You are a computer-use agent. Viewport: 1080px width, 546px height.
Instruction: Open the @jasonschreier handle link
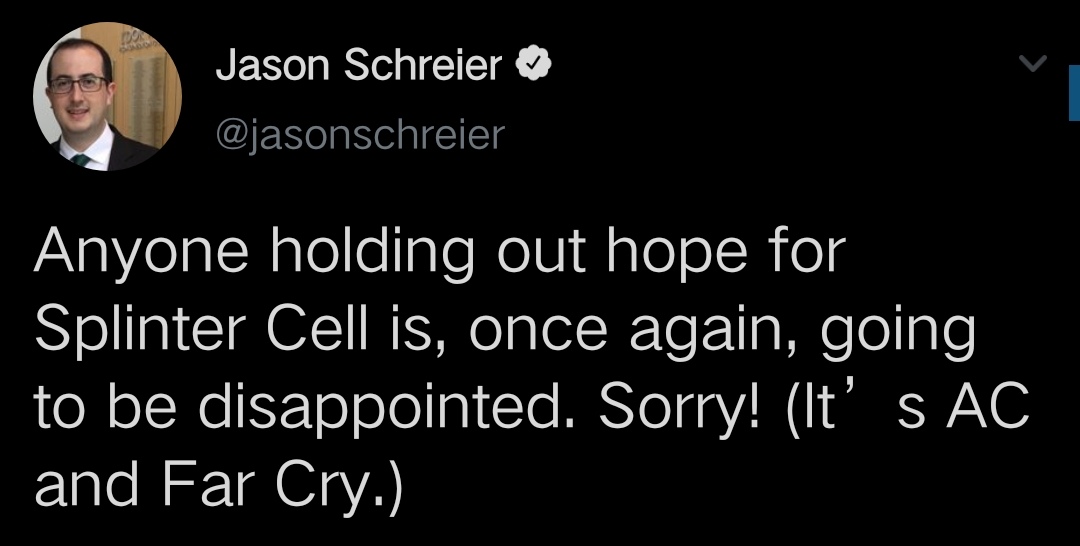coord(360,134)
